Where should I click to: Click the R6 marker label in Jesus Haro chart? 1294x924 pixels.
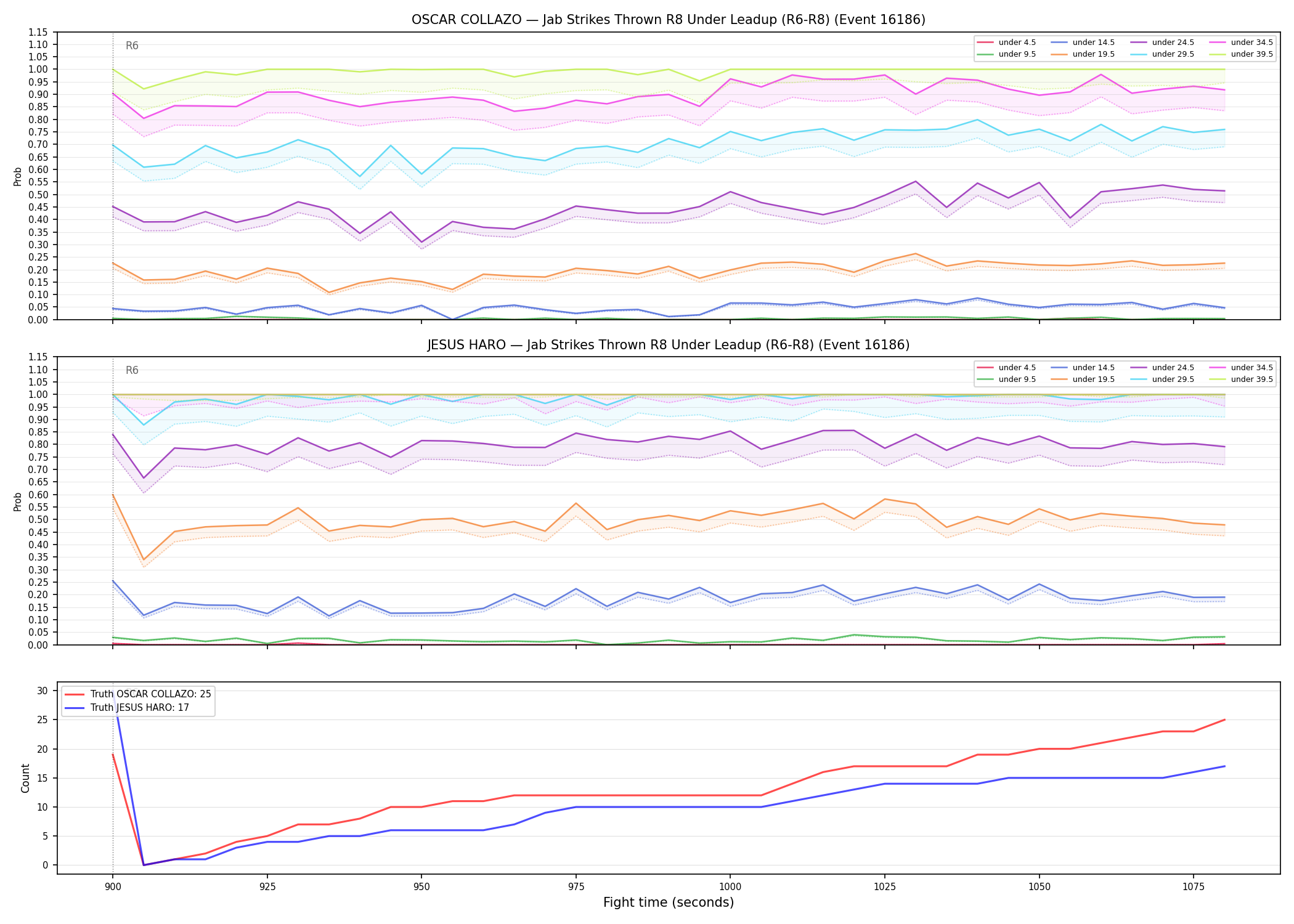(x=132, y=370)
